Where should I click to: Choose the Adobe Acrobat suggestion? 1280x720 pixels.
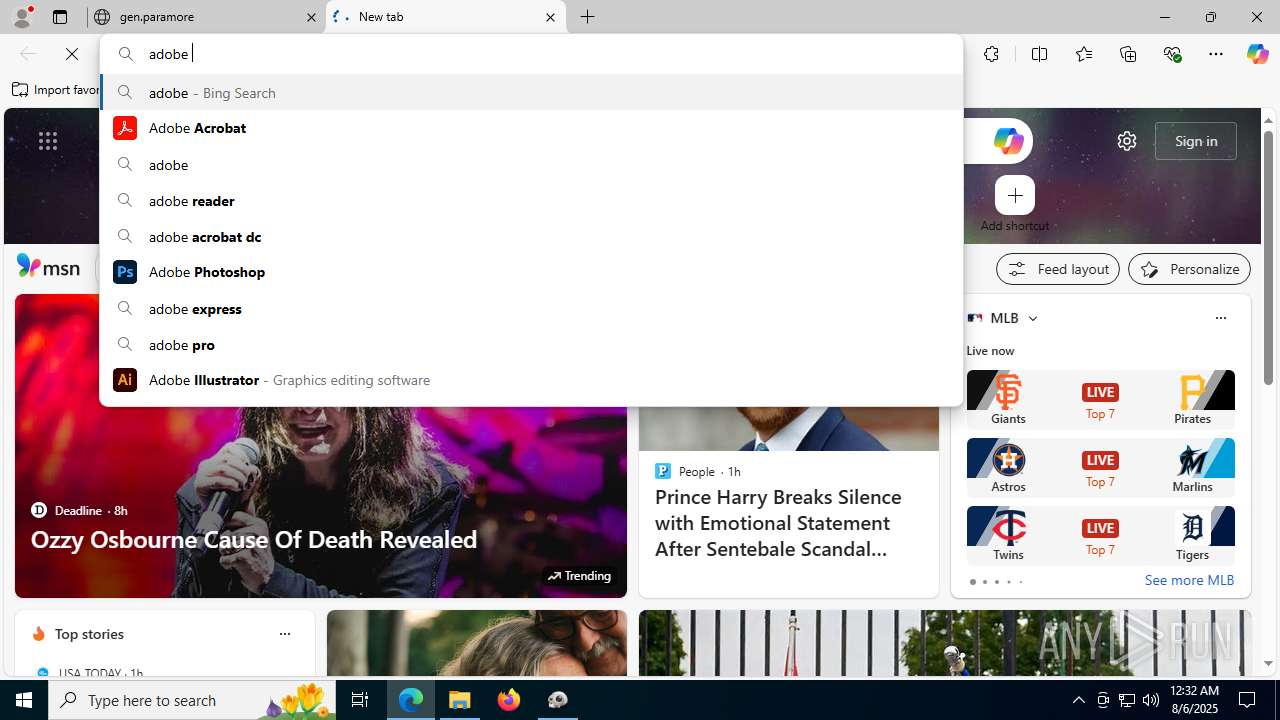coord(531,128)
